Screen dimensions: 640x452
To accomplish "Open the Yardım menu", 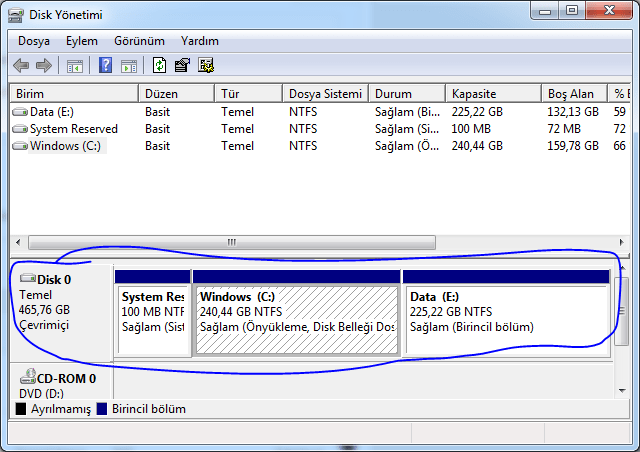I will click(x=200, y=41).
